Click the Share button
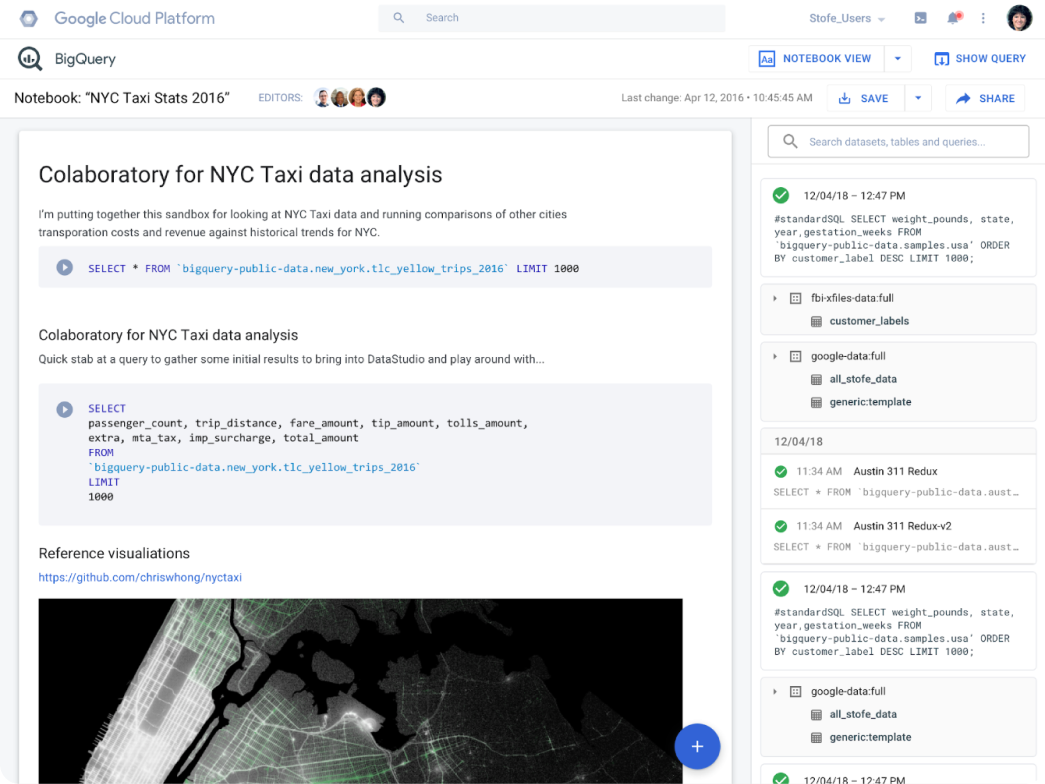The width and height of the screenshot is (1045, 784). point(985,98)
